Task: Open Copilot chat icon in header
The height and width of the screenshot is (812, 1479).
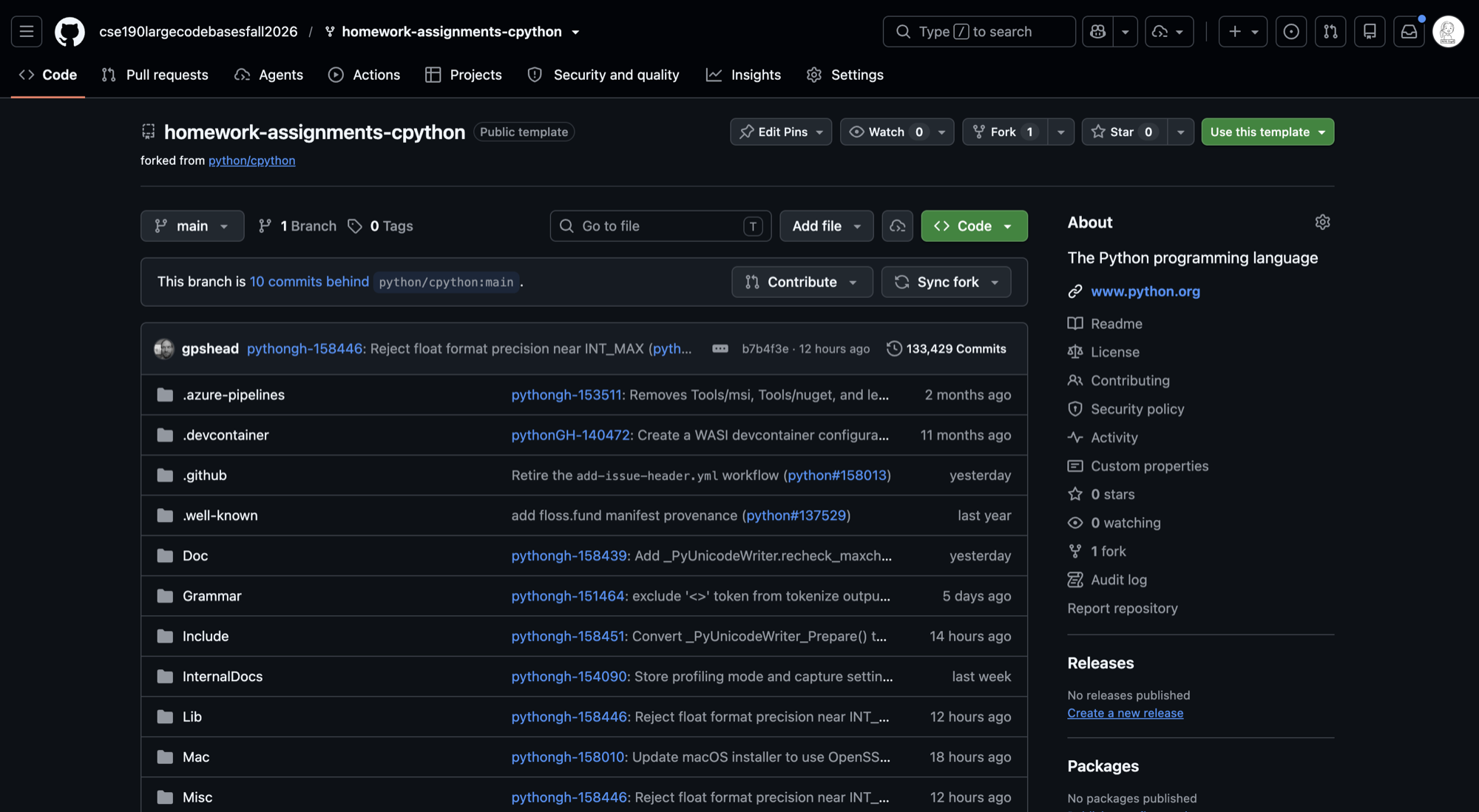Action: pyautogui.click(x=1098, y=32)
